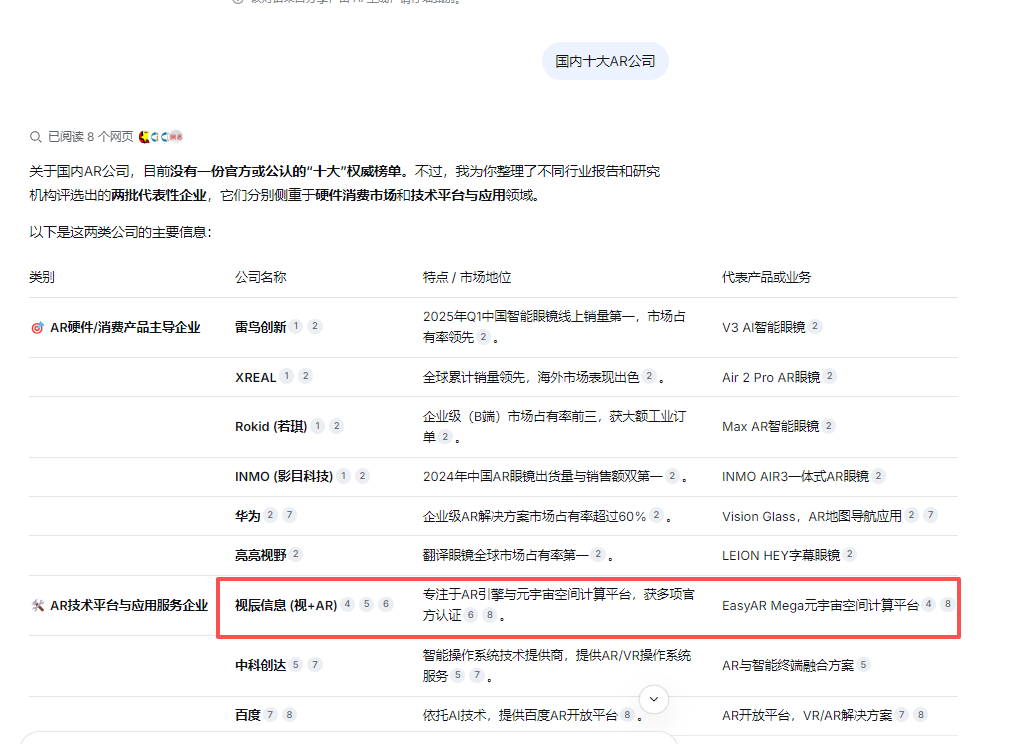Open citation 6 after 方认证
1033x744 pixels.
coord(470,614)
